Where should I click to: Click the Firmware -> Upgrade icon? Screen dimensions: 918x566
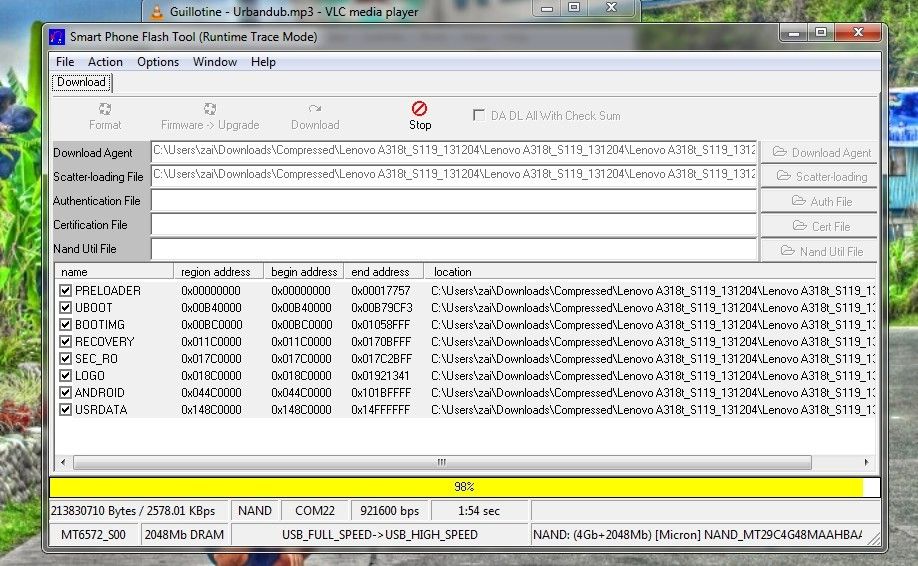click(210, 109)
